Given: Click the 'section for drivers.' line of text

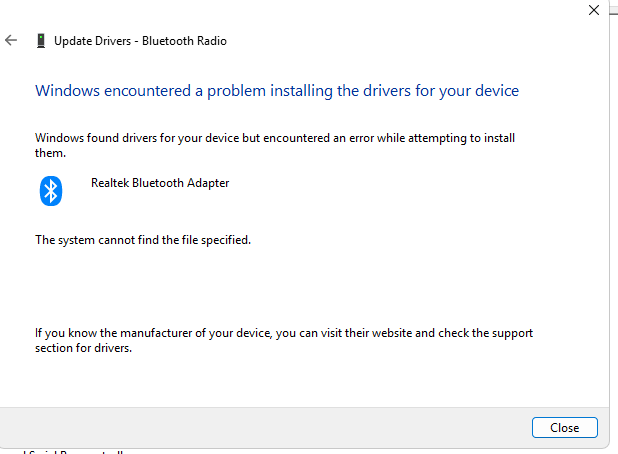Looking at the screenshot, I should pyautogui.click(x=83, y=349).
